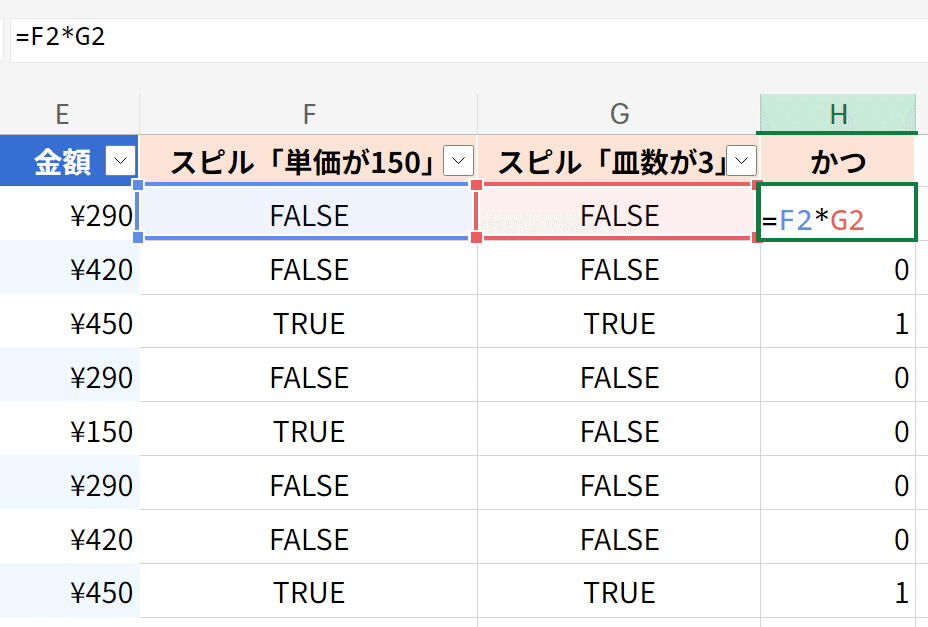
Task: Select column F header
Action: point(309,114)
